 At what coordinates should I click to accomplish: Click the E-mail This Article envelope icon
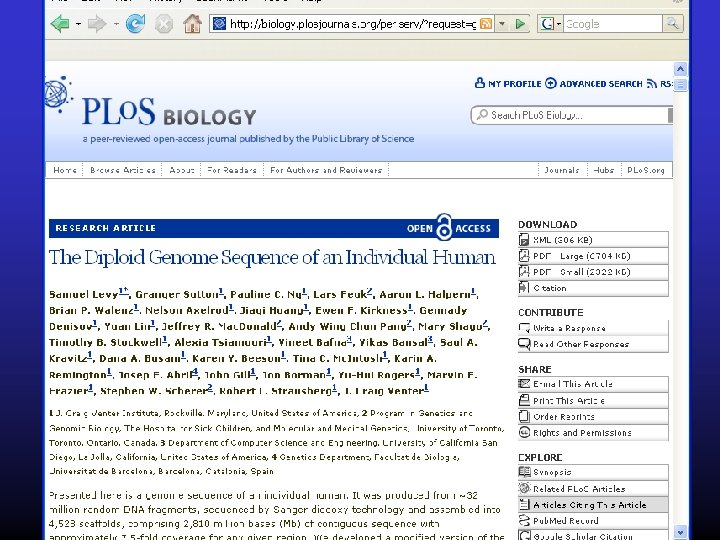point(524,383)
